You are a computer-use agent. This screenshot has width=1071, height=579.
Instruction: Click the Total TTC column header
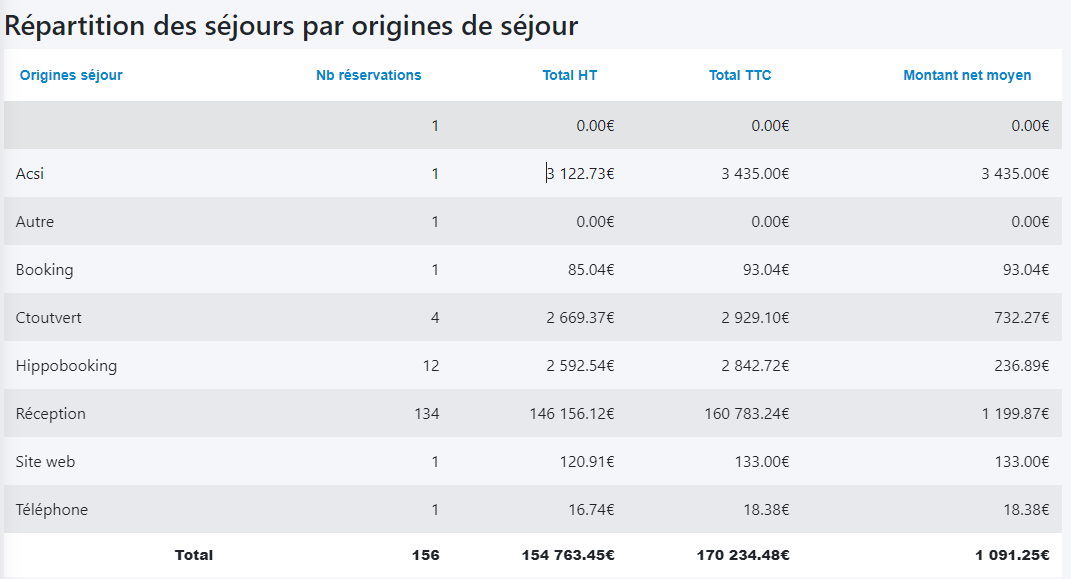coord(740,75)
